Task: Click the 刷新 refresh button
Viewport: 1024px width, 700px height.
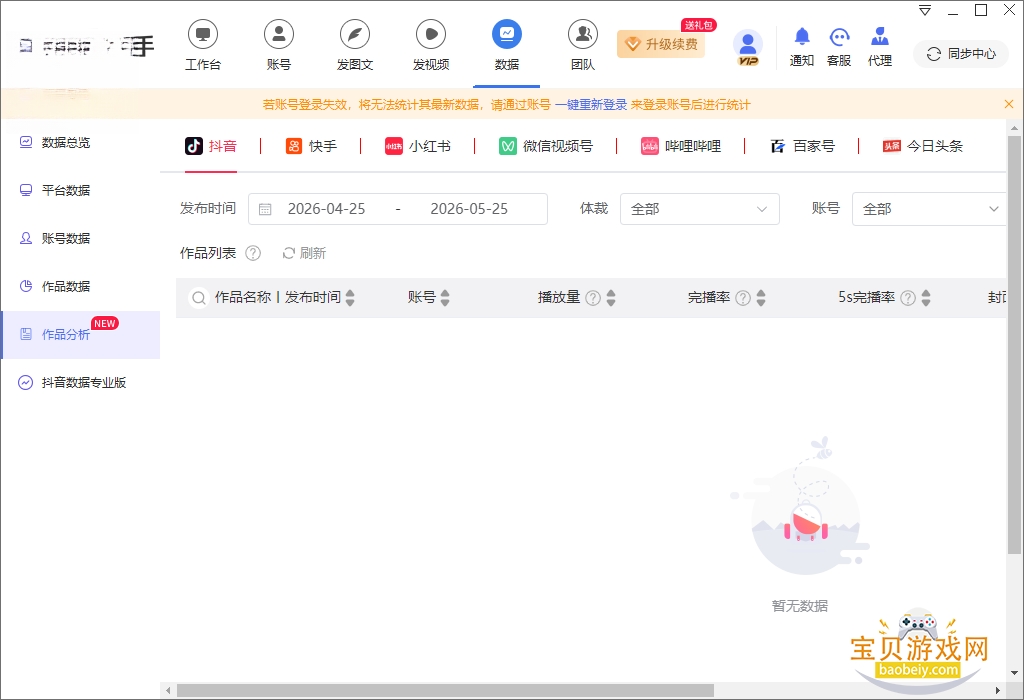Action: tap(304, 253)
